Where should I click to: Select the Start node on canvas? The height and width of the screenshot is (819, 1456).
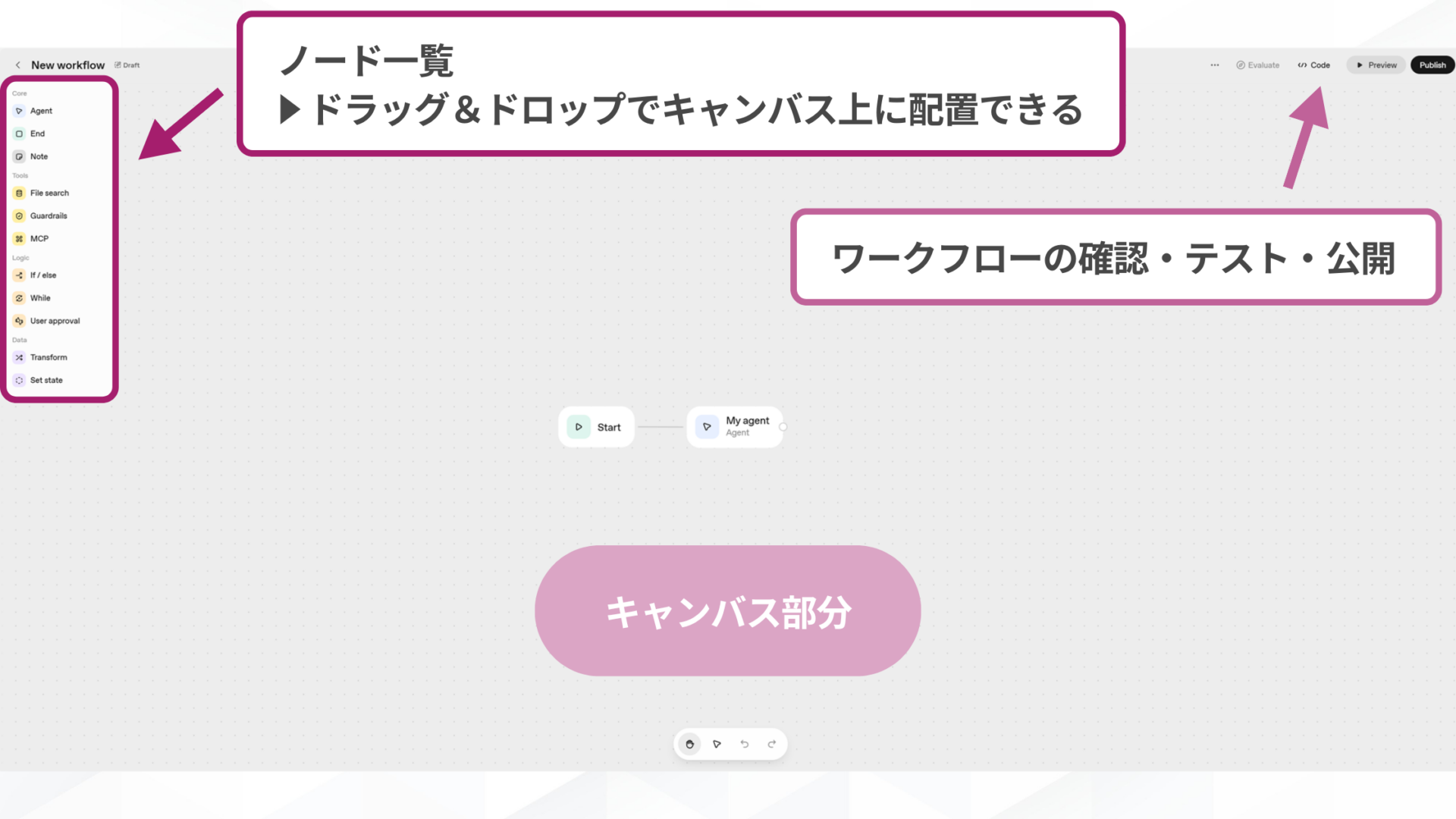pyautogui.click(x=596, y=426)
